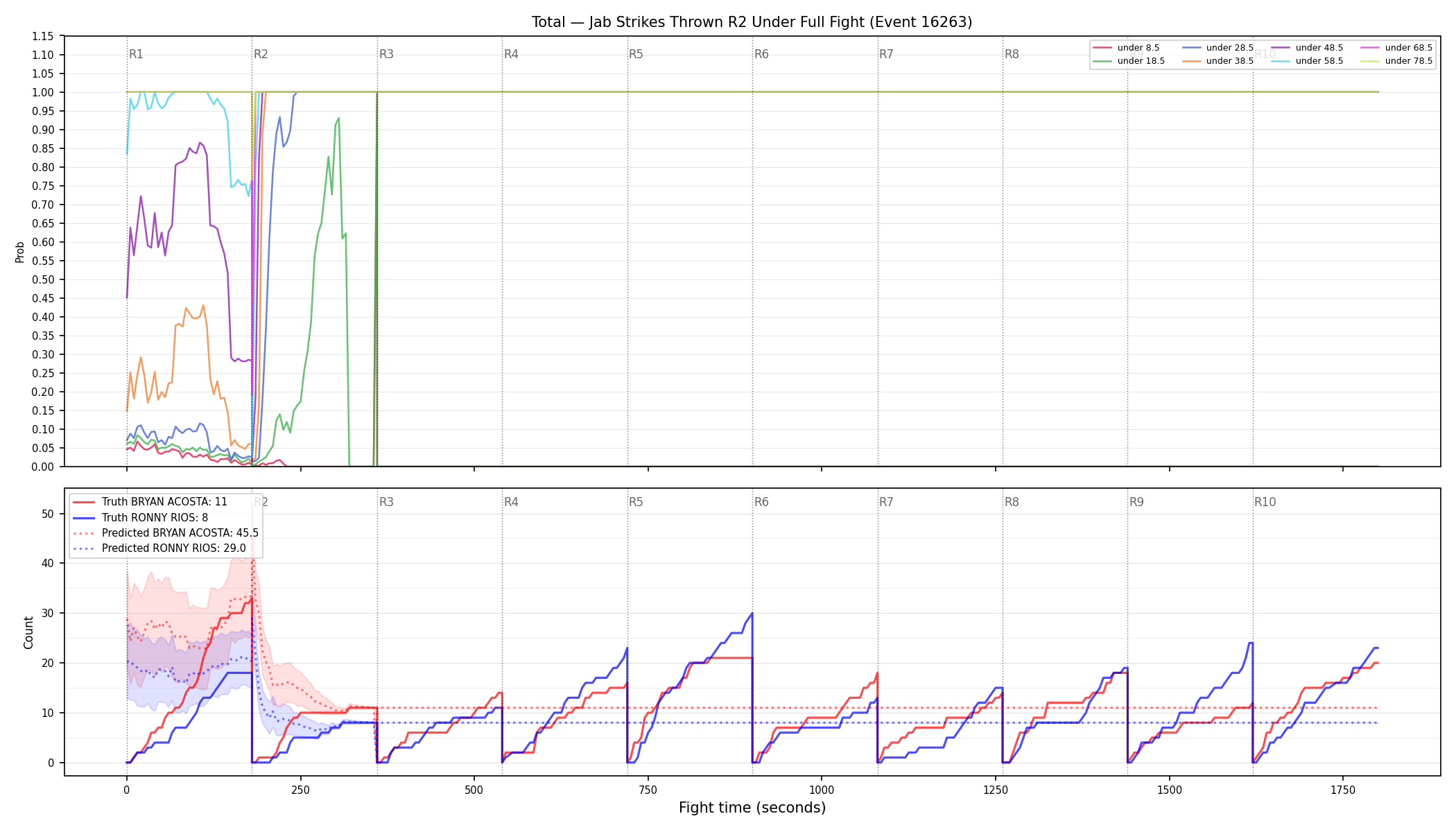Click the 1.00 tick on Prob axis
The image size is (1456, 832).
[43, 92]
